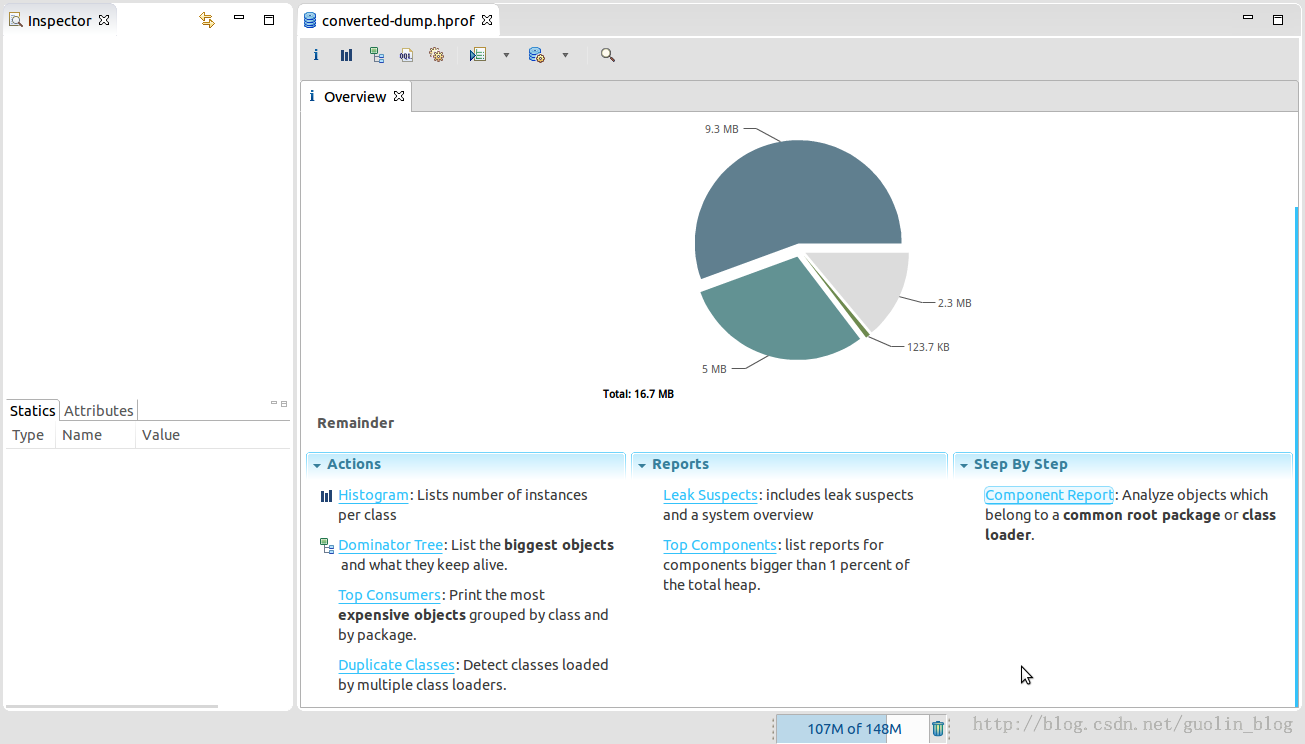Open the Dominator Tree toolbar icon
1305x744 pixels.
coord(376,55)
